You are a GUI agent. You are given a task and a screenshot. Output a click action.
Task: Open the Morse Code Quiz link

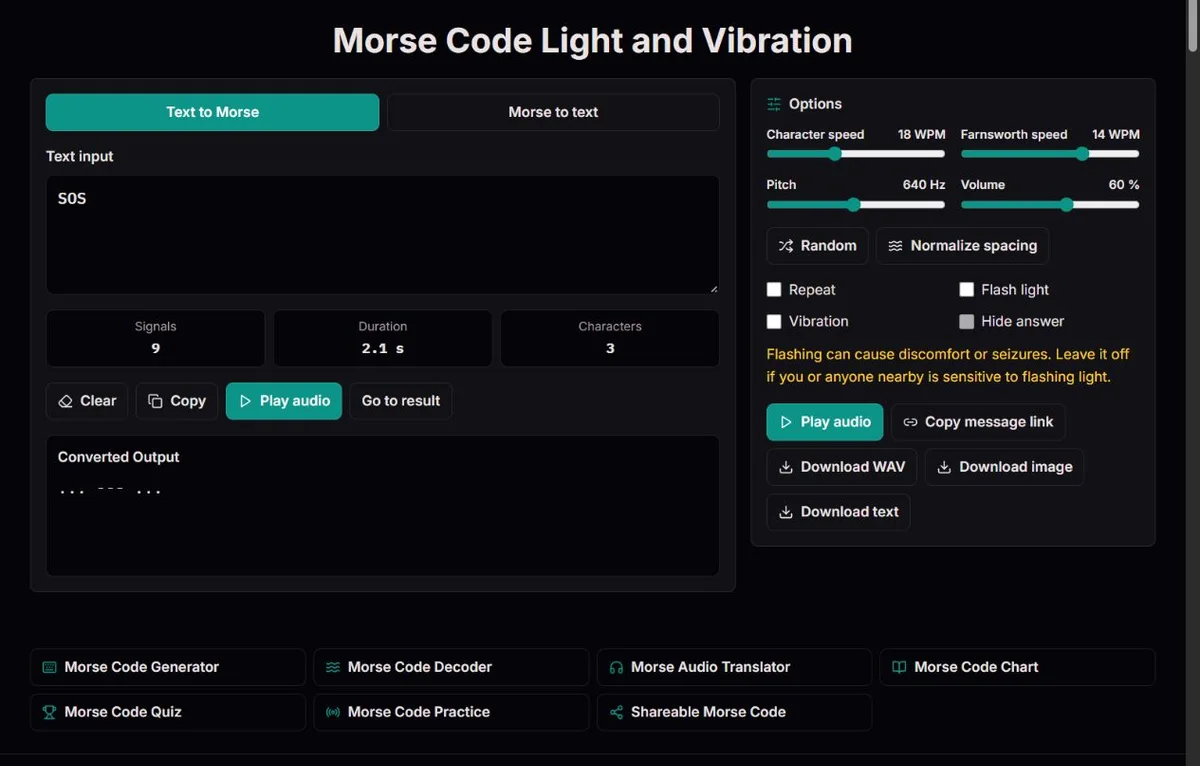click(x=168, y=712)
